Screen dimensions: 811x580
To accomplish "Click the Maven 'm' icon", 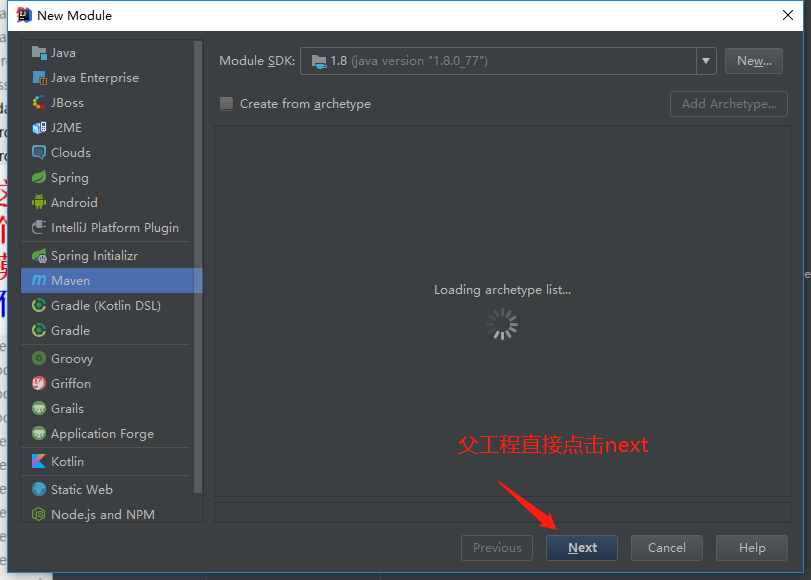I will point(39,280).
